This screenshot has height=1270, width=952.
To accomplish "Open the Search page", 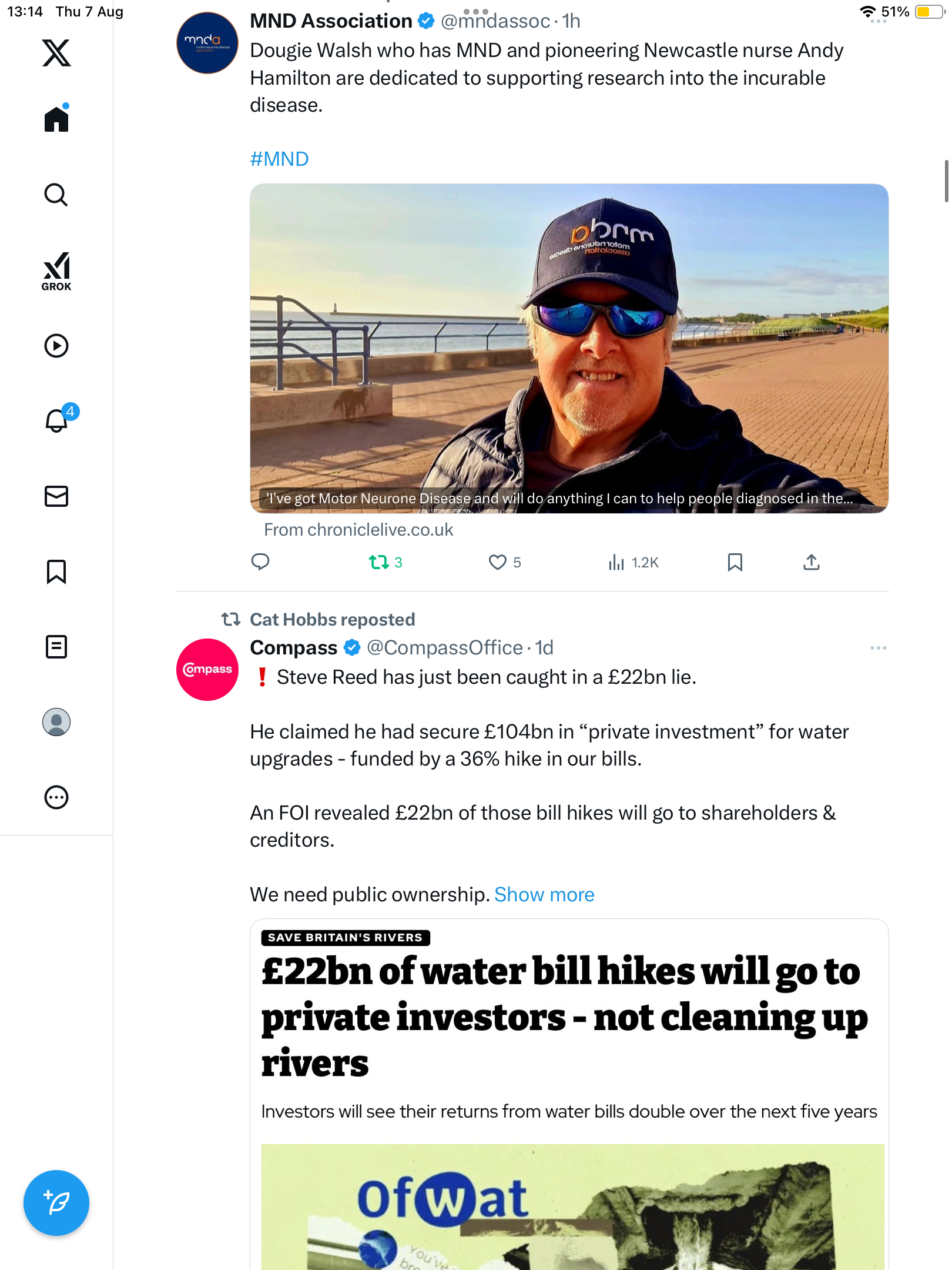I will pos(56,195).
